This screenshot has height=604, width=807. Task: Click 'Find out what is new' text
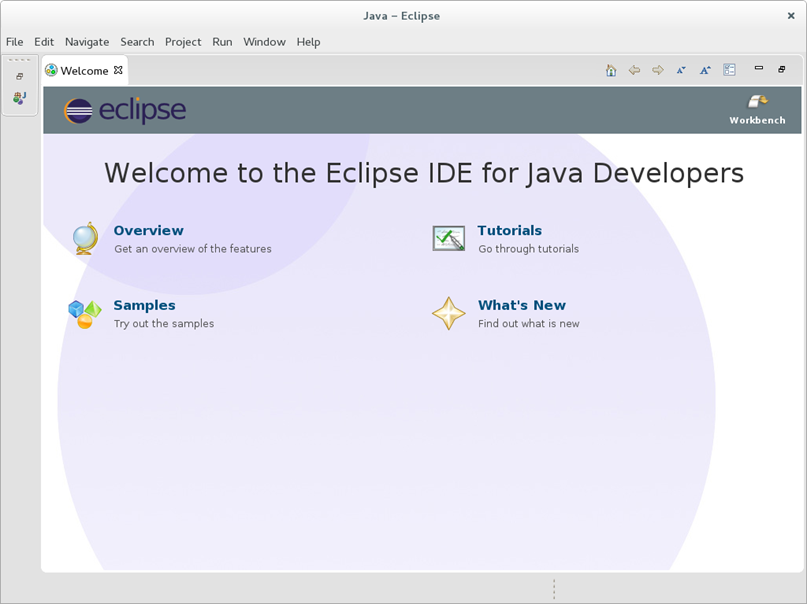[529, 324]
